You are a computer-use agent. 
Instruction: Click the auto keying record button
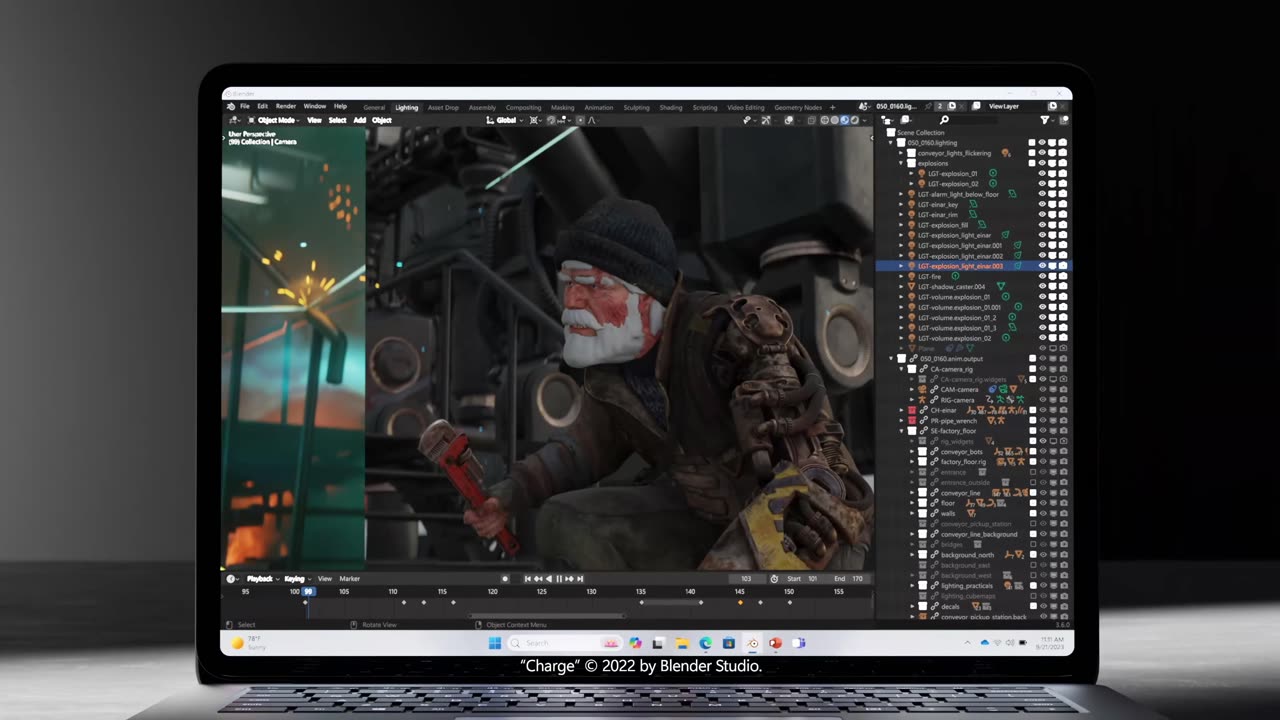(x=505, y=579)
